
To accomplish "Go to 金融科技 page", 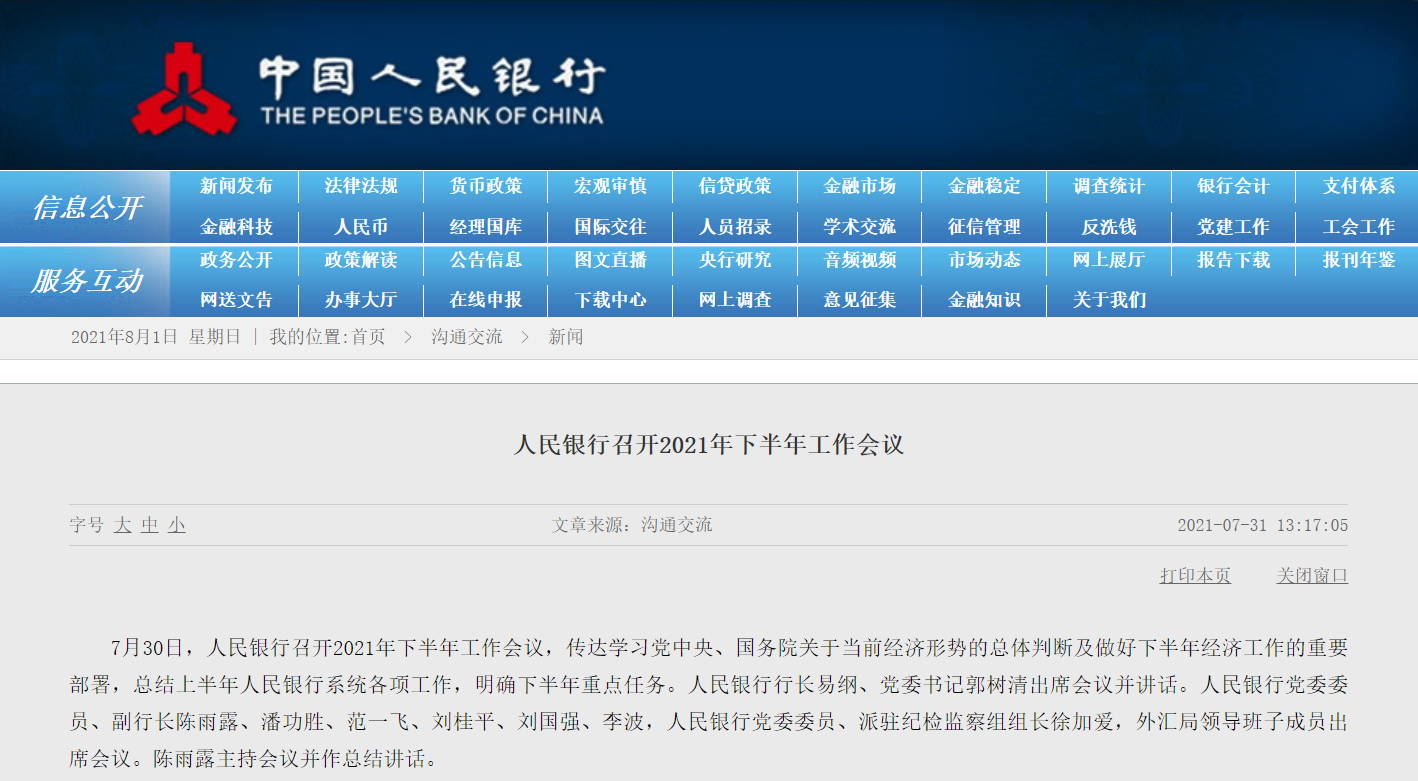I will [236, 227].
